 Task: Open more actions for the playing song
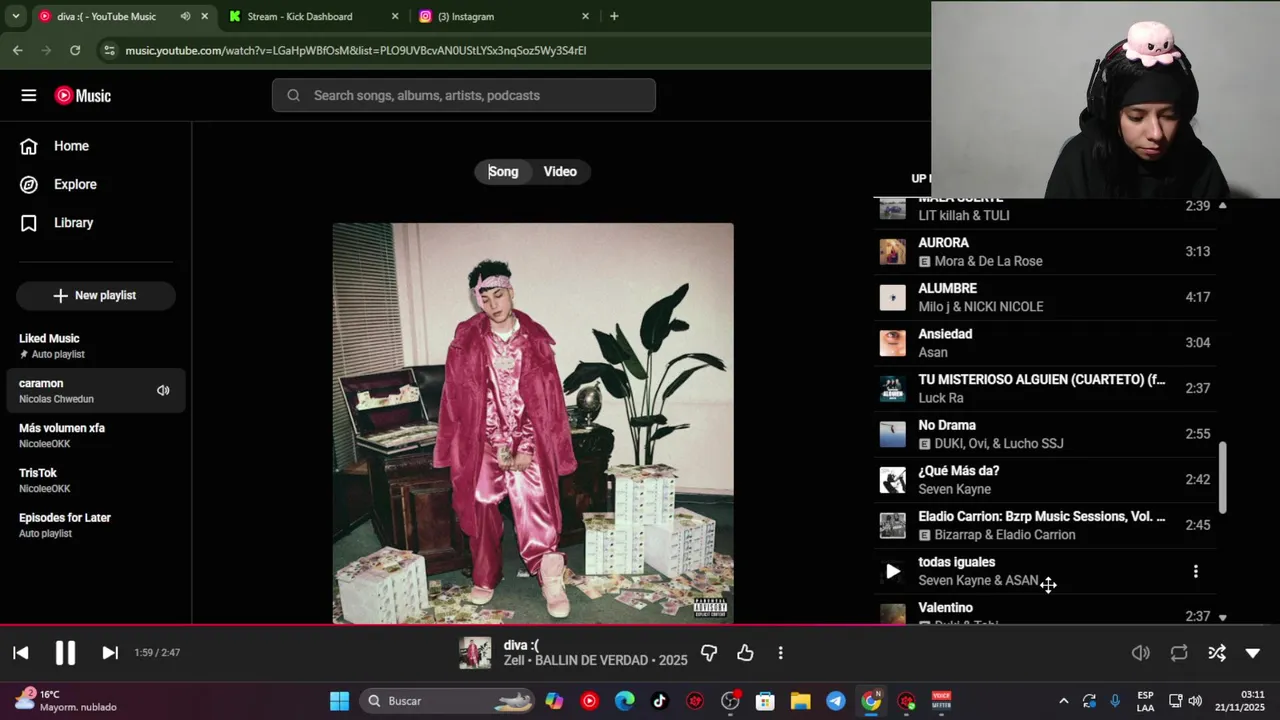click(780, 653)
